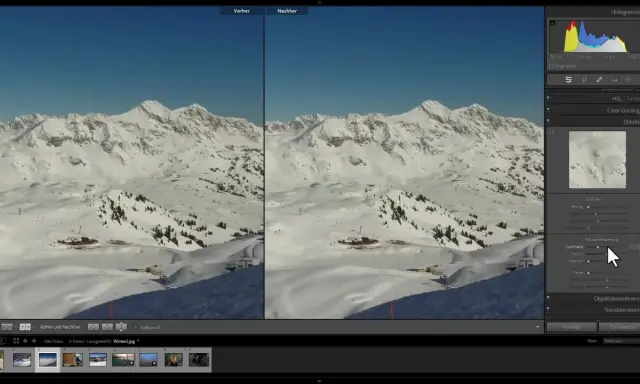Select the Nachher label tab

287,11
